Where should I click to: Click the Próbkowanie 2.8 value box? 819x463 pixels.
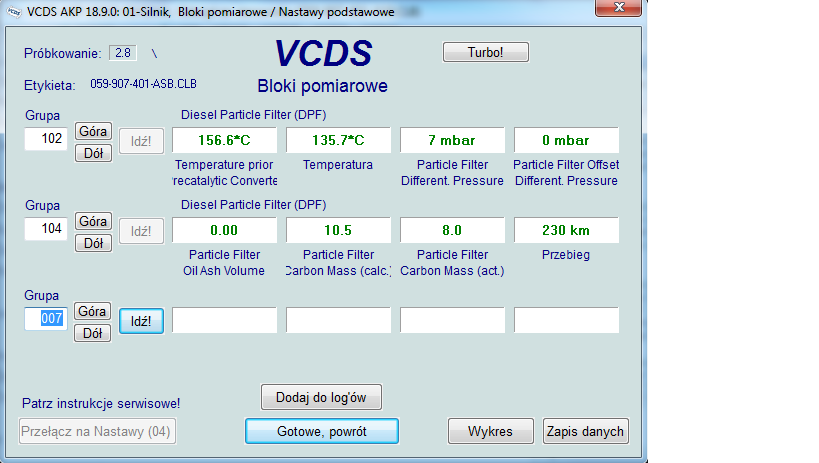[x=123, y=53]
